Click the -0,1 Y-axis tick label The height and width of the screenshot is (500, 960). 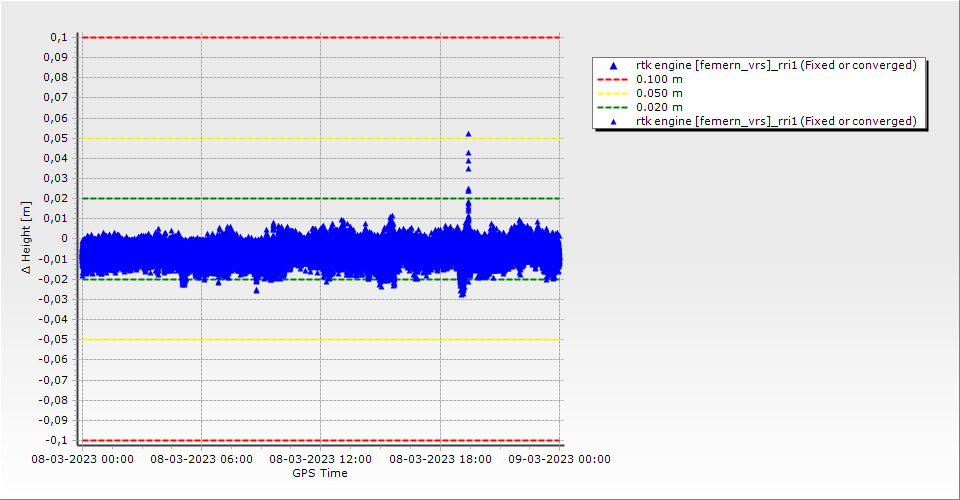coord(56,440)
